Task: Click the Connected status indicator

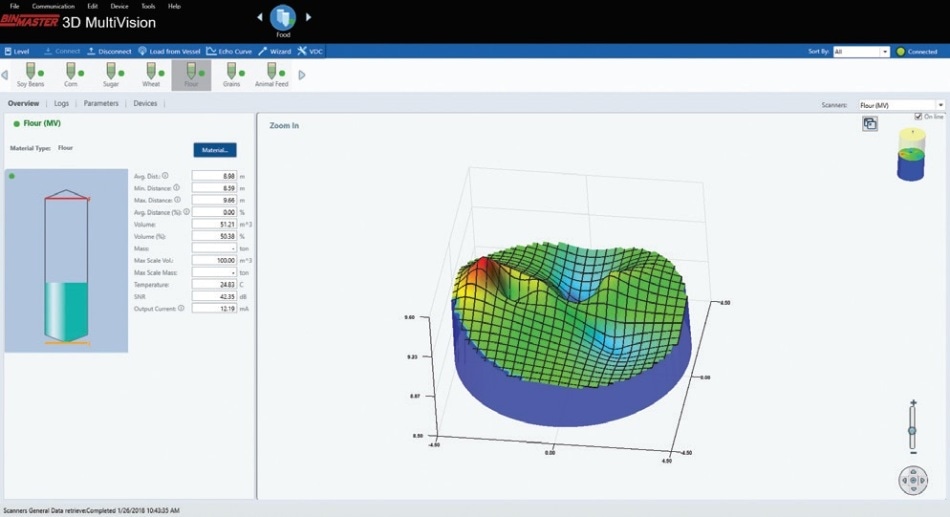Action: [x=917, y=52]
